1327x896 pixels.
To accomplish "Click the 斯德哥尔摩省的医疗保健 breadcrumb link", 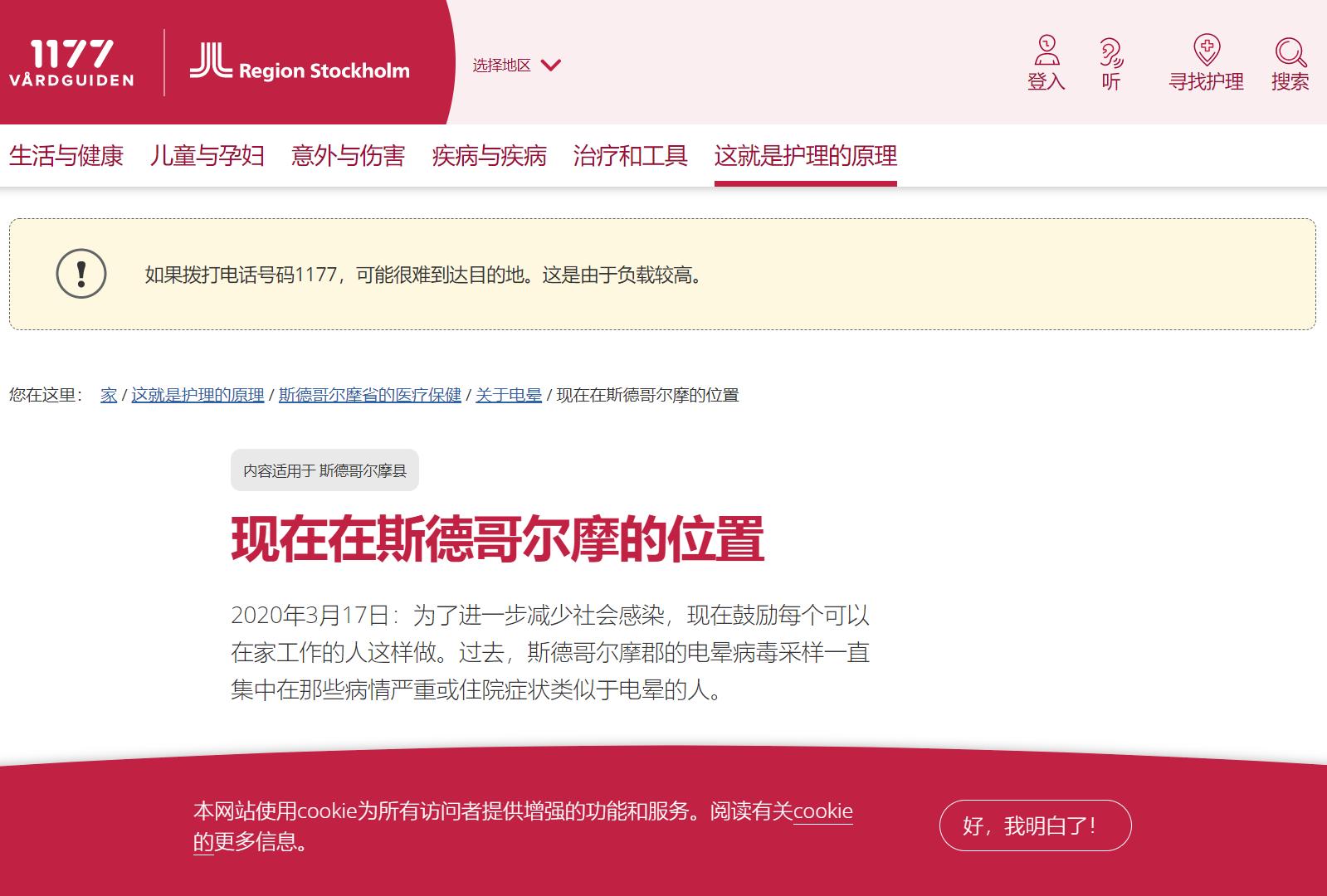I will pyautogui.click(x=370, y=395).
